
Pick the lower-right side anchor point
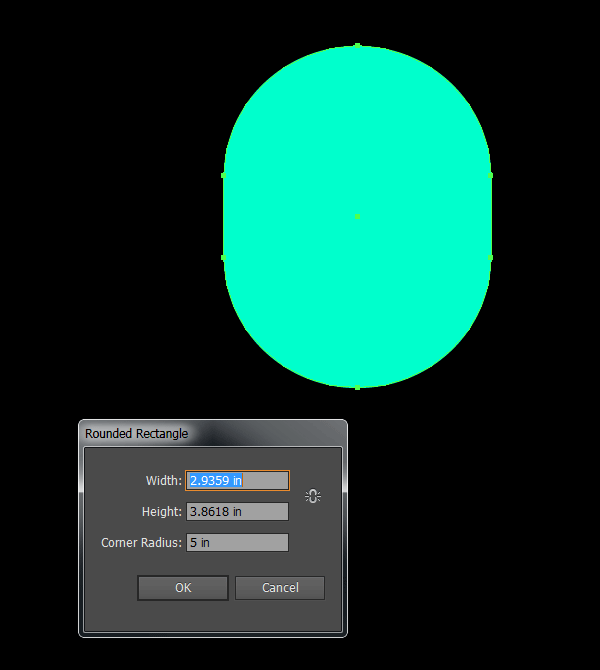pos(491,257)
